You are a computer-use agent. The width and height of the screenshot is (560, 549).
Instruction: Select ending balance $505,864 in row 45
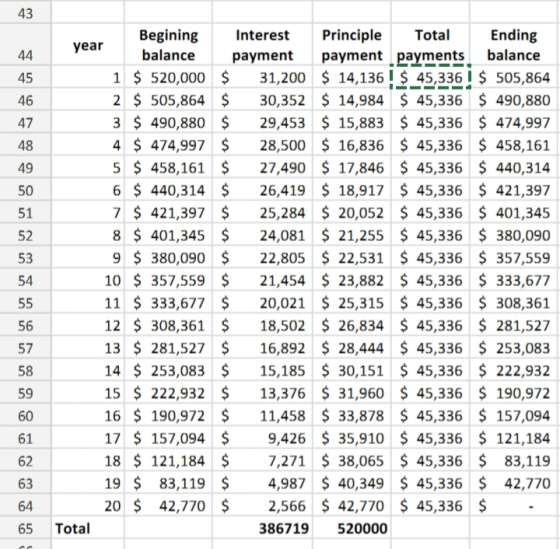tap(514, 77)
